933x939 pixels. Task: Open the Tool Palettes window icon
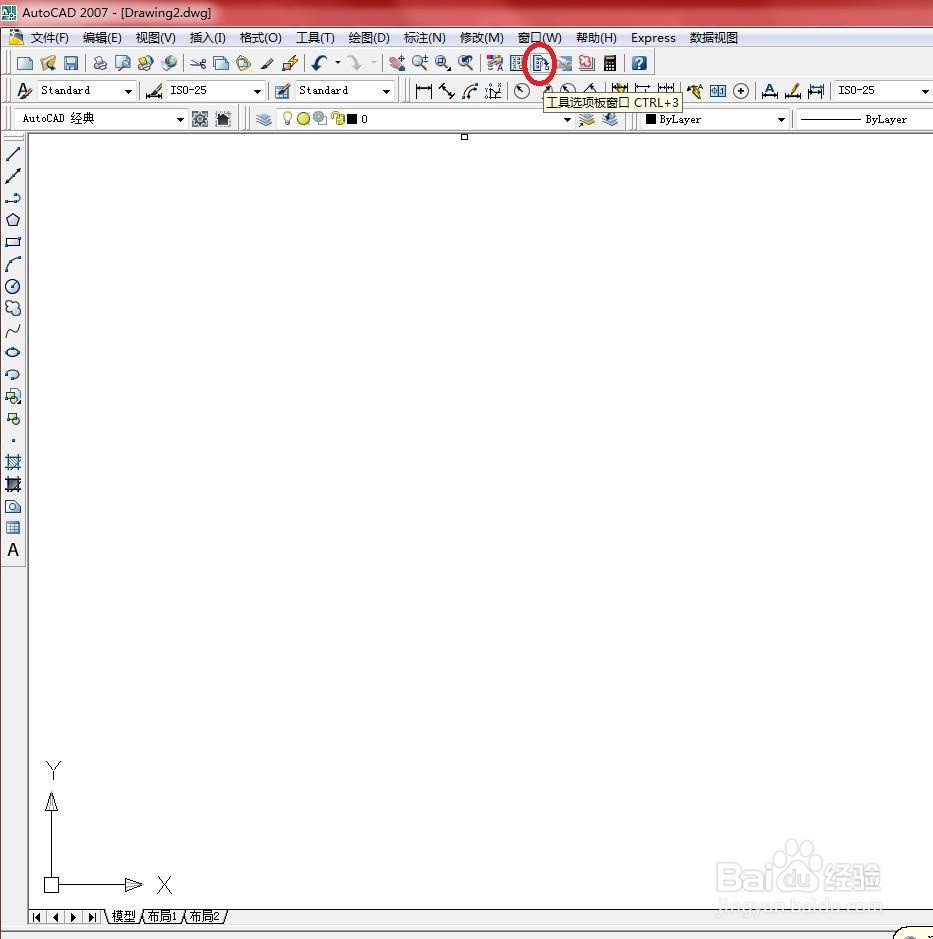pyautogui.click(x=541, y=63)
